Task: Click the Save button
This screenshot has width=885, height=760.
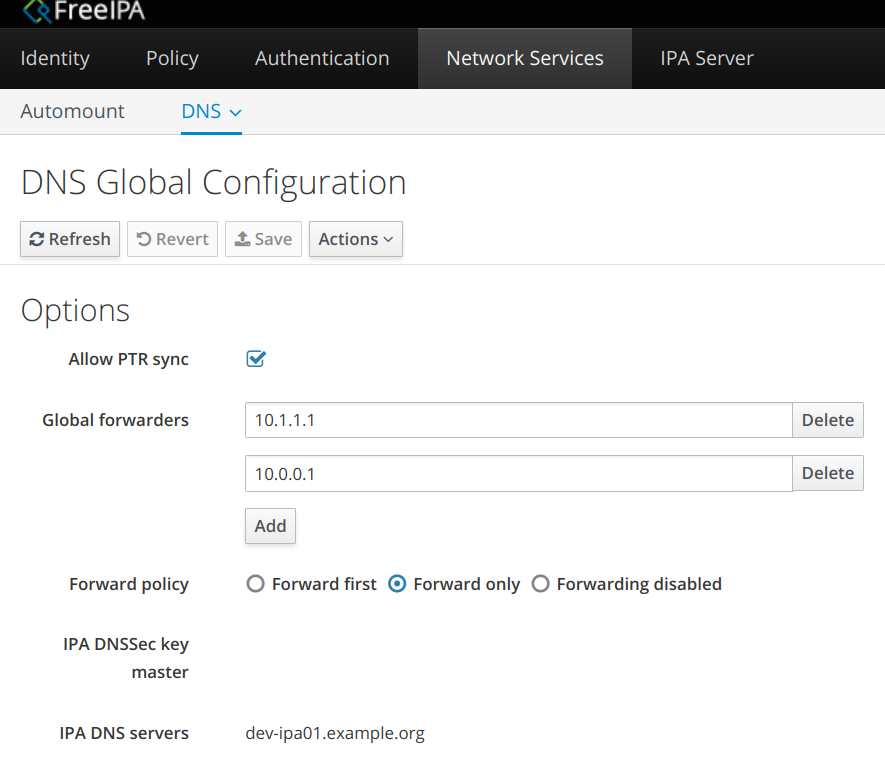Action: [263, 239]
